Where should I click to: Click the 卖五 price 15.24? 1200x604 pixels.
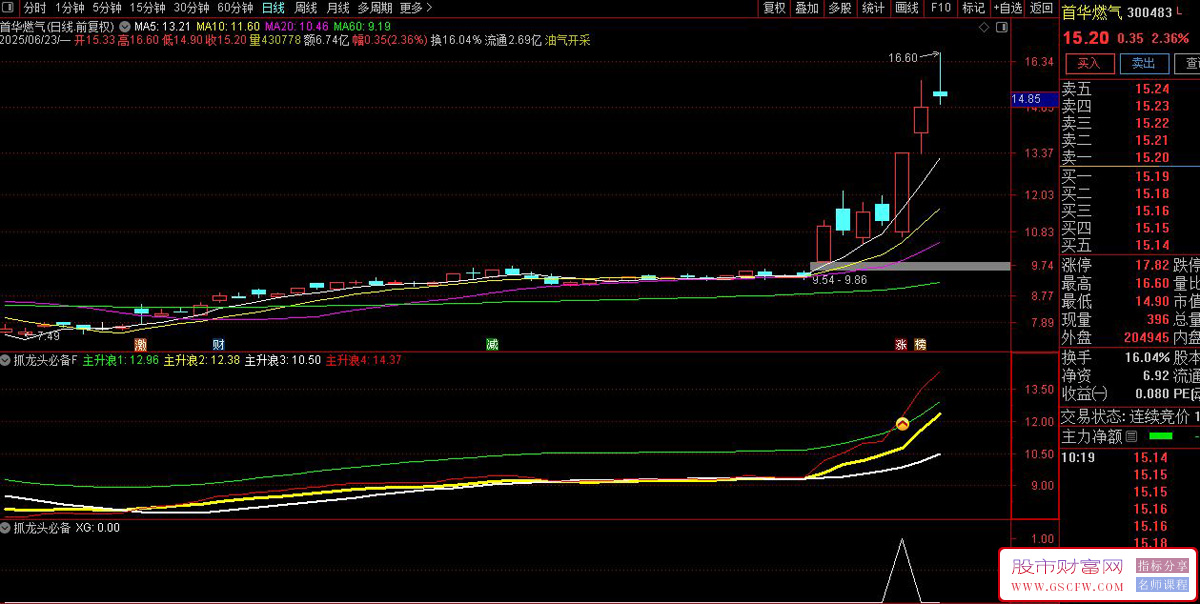pyautogui.click(x=1152, y=88)
